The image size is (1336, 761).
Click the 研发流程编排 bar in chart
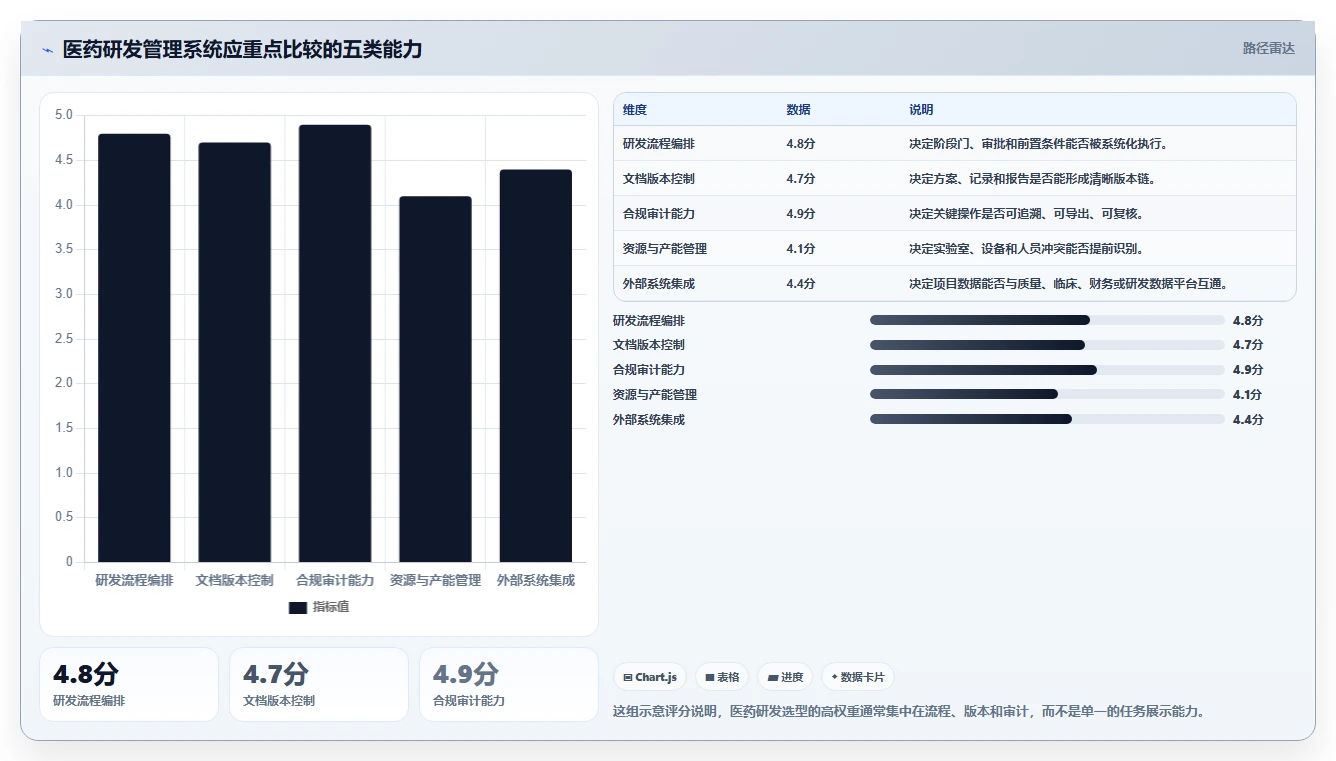pos(134,348)
